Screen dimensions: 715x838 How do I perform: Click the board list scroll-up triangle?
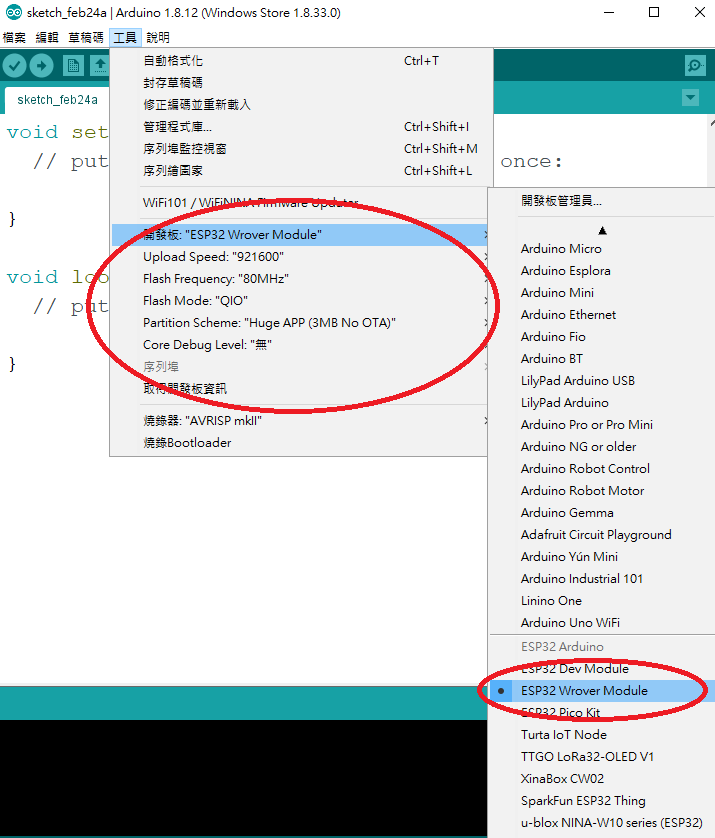point(602,231)
